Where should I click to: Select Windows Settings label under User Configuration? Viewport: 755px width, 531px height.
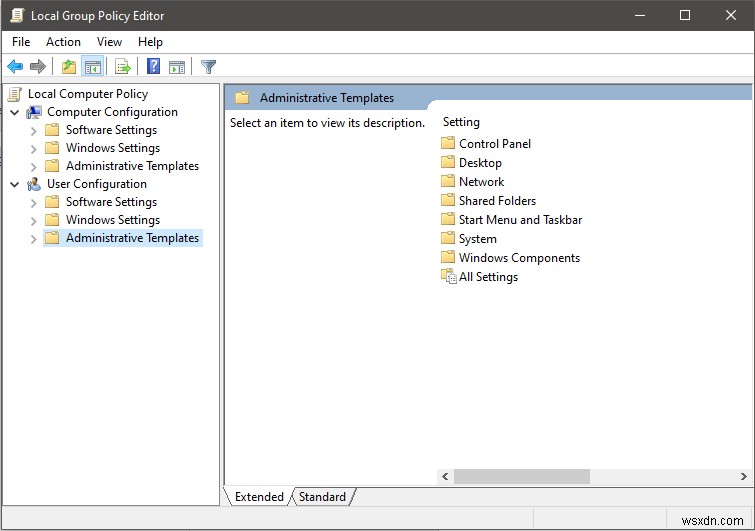pyautogui.click(x=113, y=220)
